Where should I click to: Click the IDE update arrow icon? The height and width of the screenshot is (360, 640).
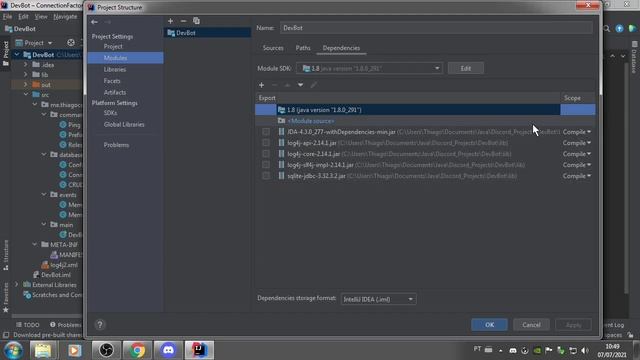[x=620, y=29]
